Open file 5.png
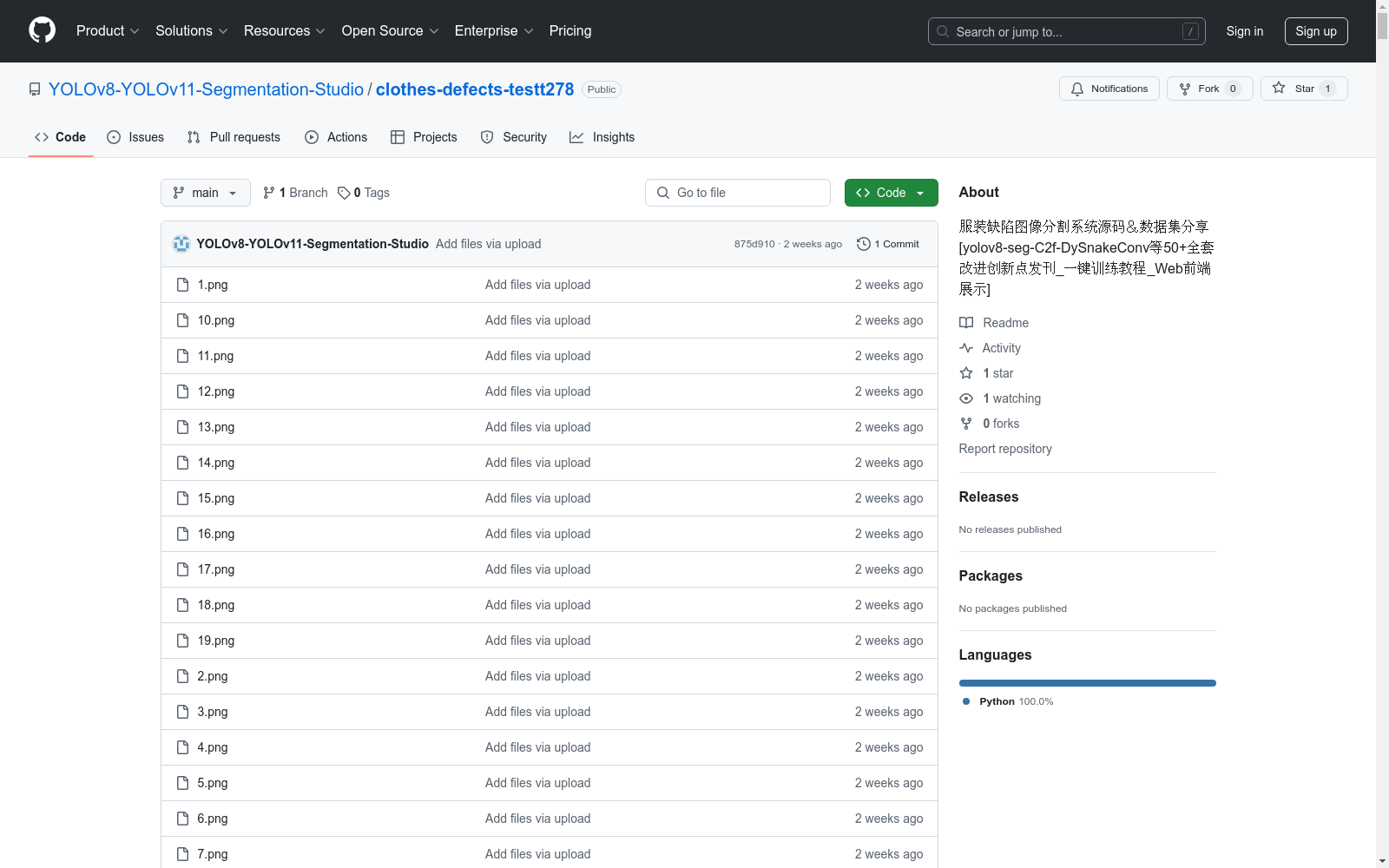This screenshot has height=868, width=1389. coord(213,783)
